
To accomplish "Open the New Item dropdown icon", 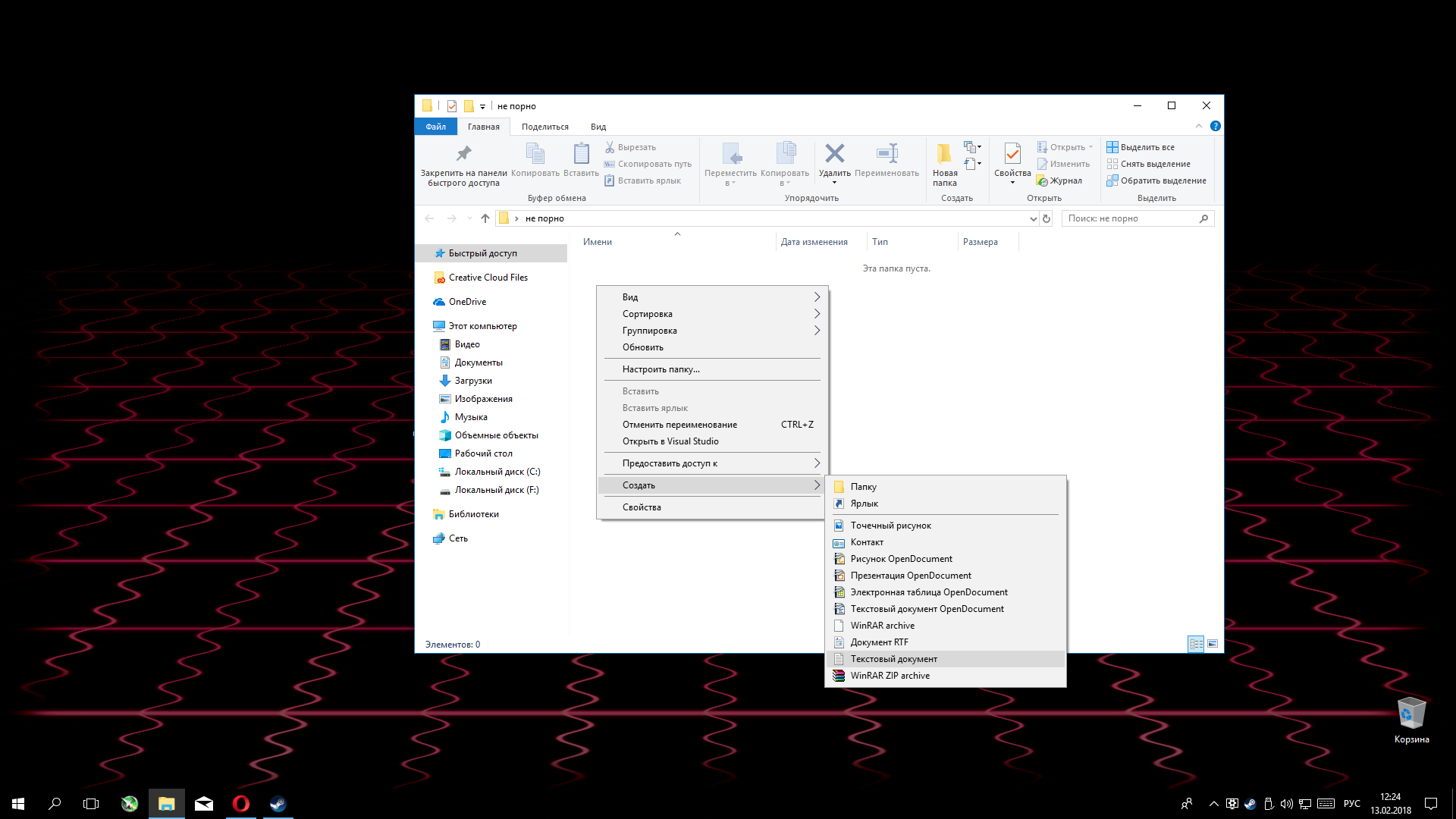I will [972, 147].
